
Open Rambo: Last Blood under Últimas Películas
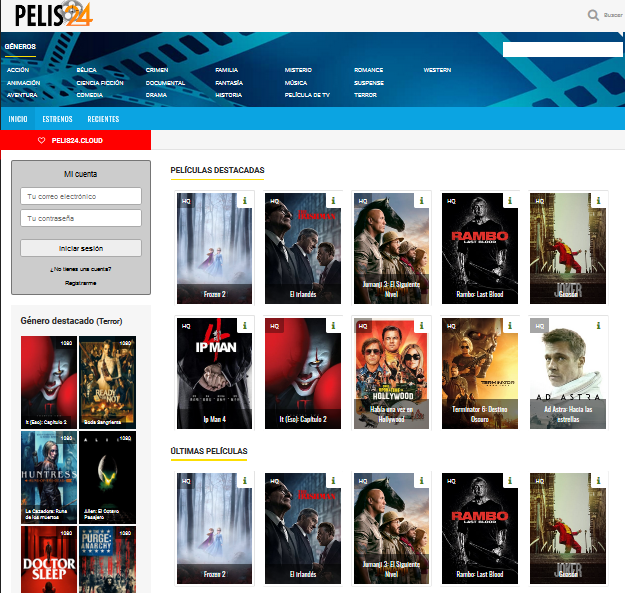[x=480, y=528]
